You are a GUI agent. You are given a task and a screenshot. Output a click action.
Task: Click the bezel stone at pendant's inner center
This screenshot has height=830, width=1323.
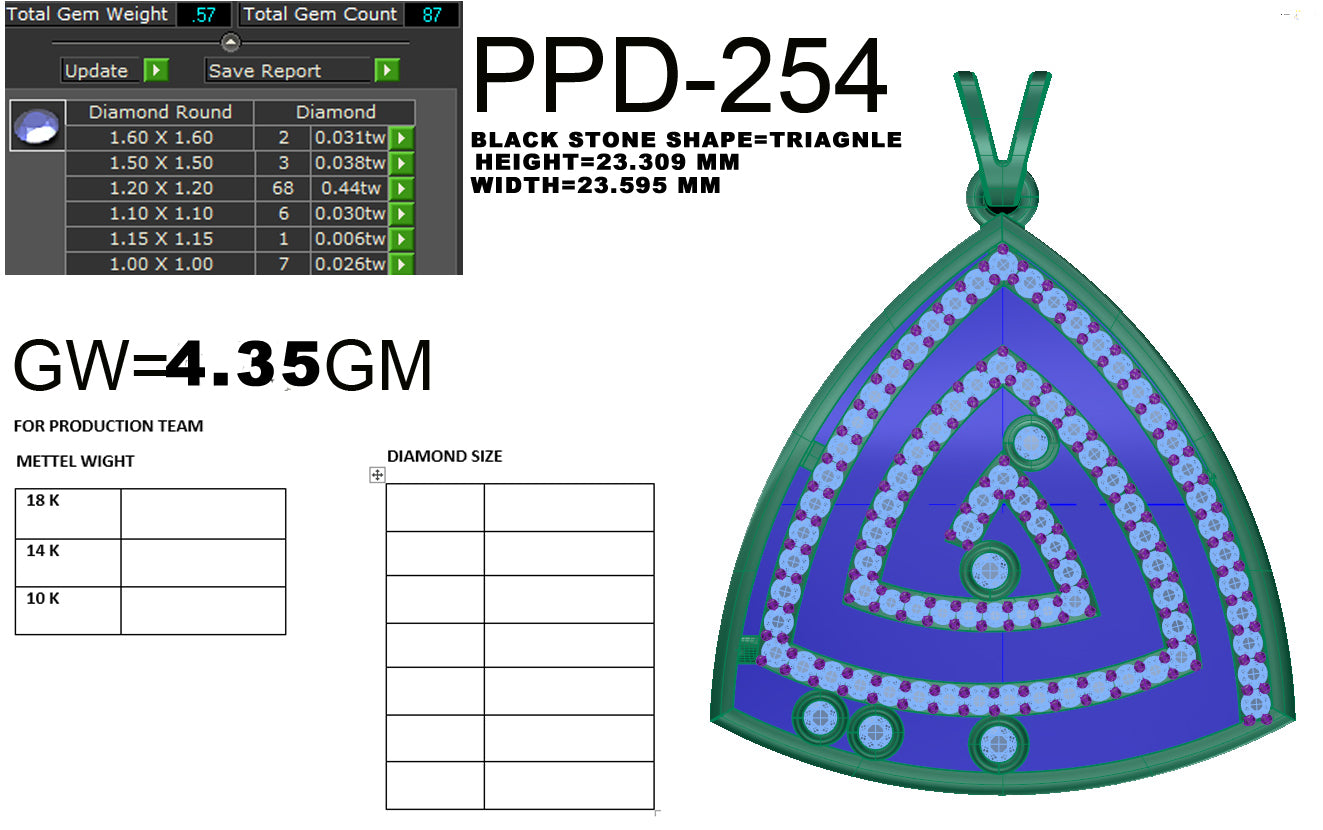990,571
